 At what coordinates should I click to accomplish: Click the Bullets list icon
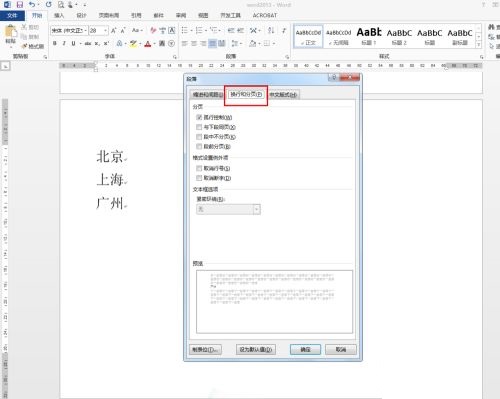tap(185, 31)
